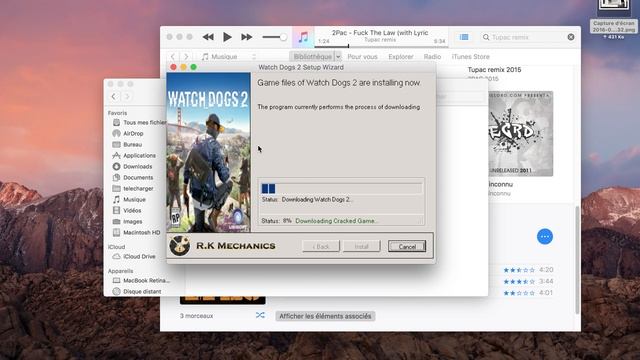Switch to the Pour vous tab

pyautogui.click(x=362, y=56)
